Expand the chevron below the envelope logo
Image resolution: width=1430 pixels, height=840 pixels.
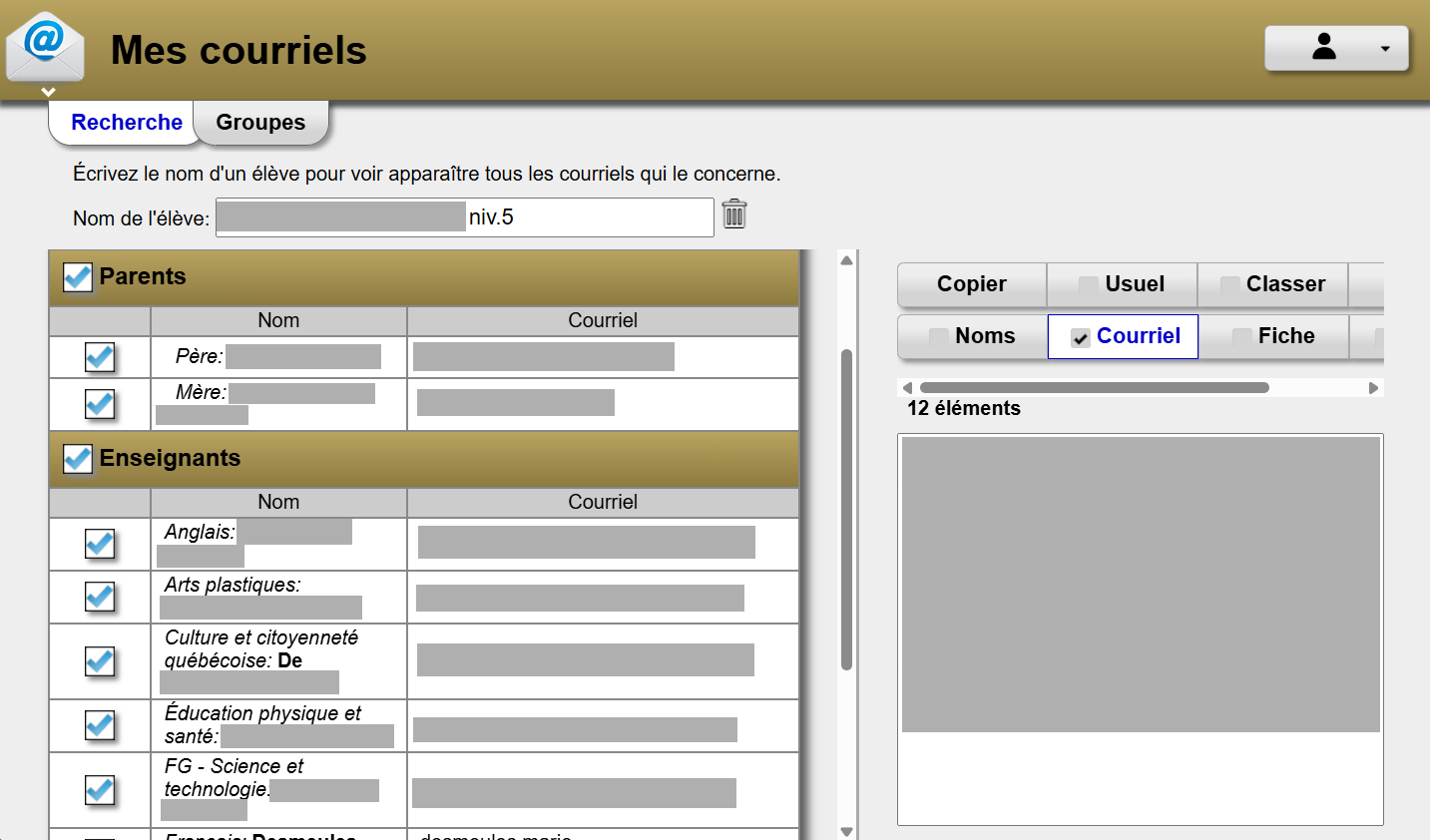[48, 92]
